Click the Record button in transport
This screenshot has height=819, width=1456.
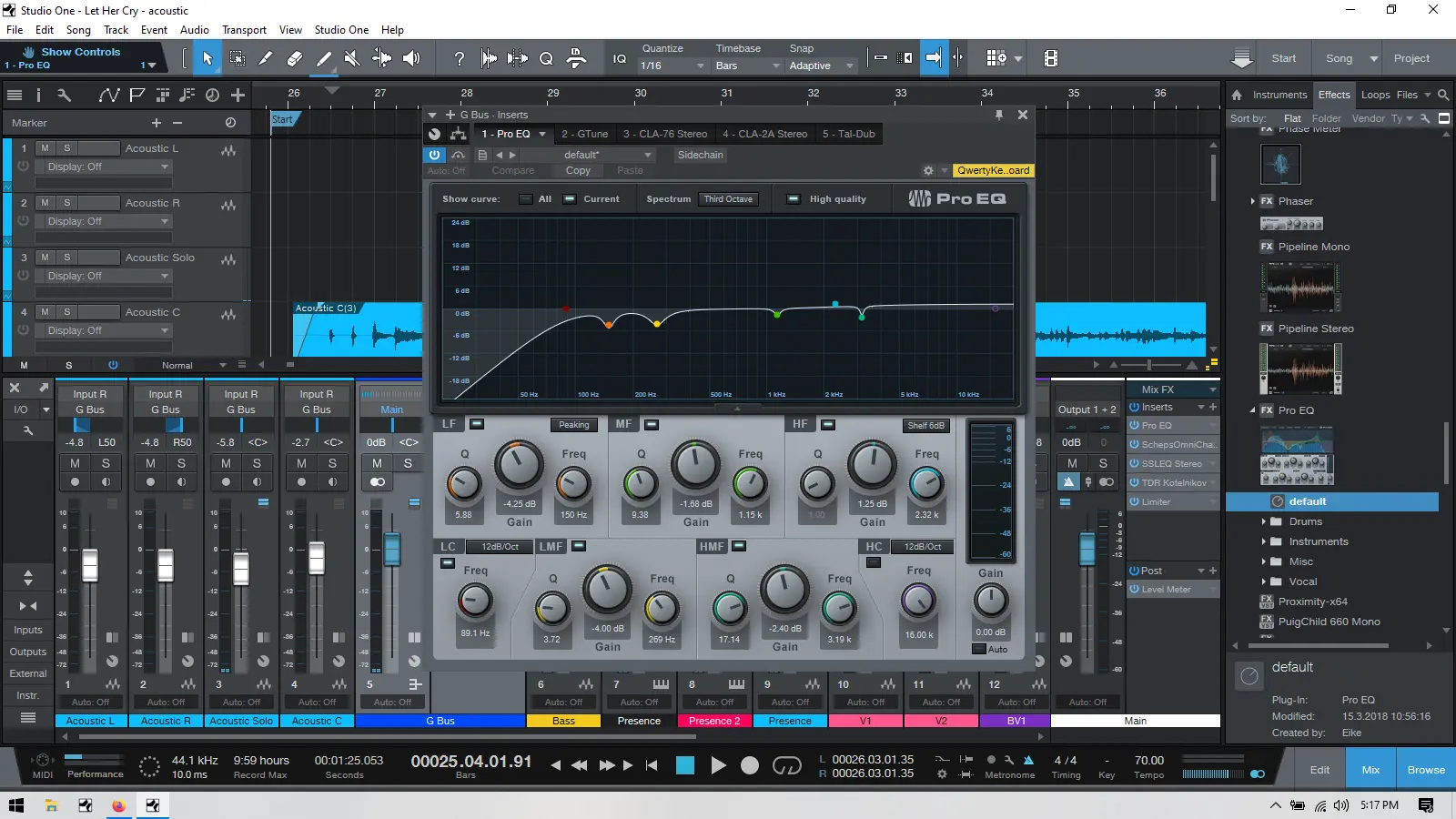[x=749, y=766]
